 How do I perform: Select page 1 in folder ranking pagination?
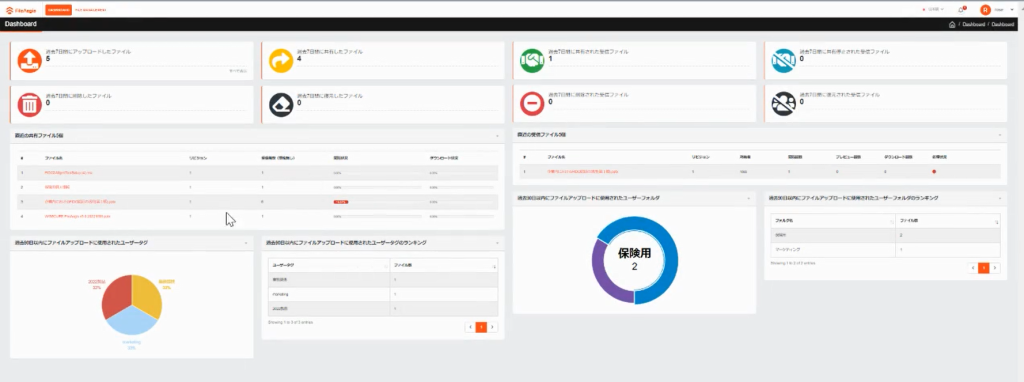click(x=984, y=268)
